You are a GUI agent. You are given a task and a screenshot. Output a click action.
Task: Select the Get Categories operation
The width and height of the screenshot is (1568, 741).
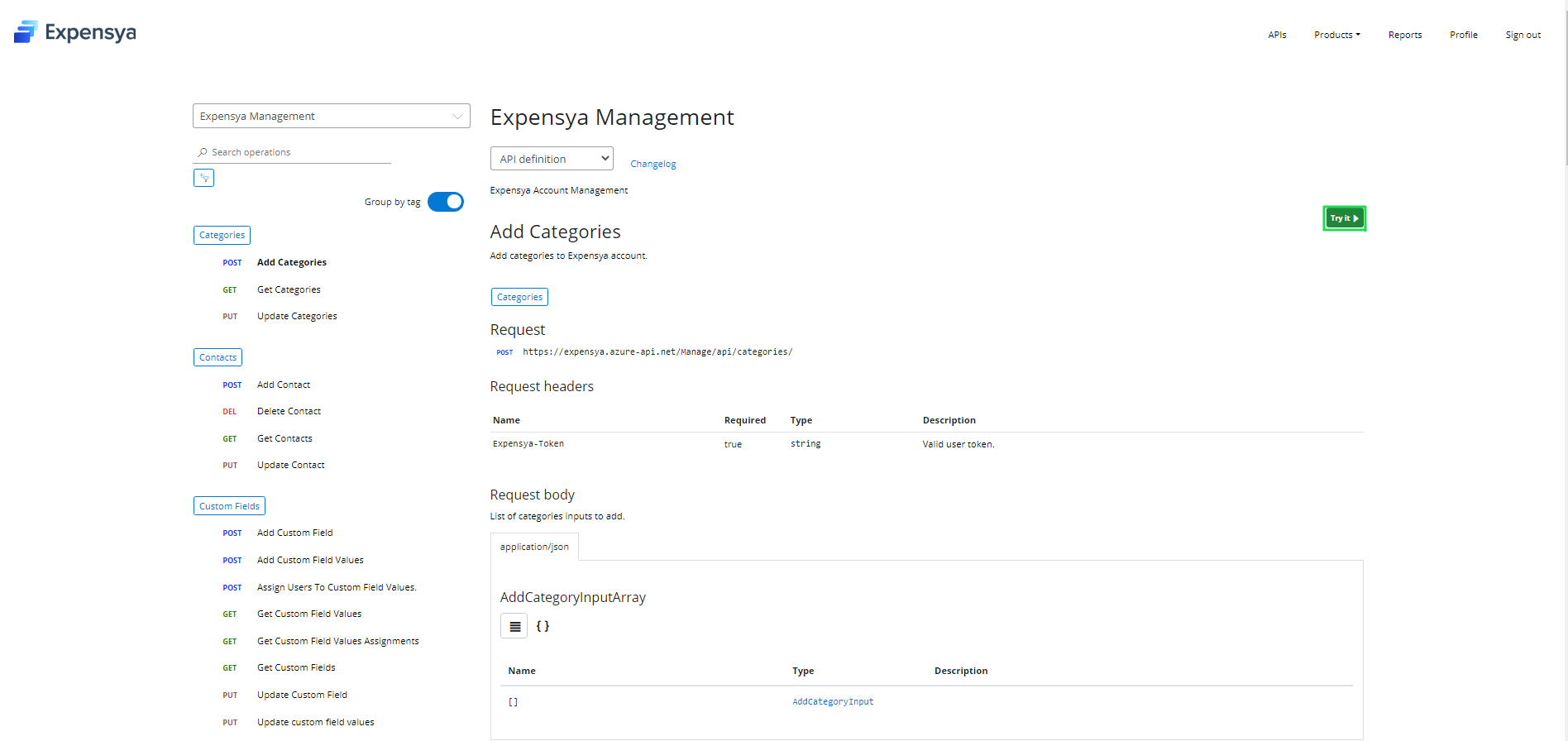tap(289, 289)
